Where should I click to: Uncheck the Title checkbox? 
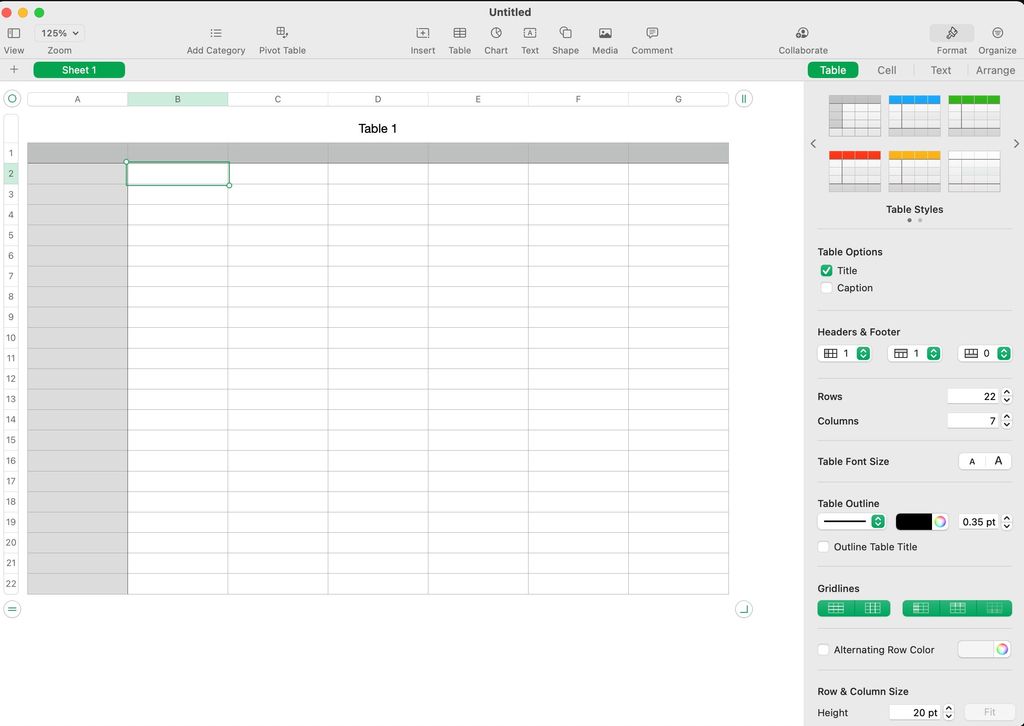click(x=826, y=270)
